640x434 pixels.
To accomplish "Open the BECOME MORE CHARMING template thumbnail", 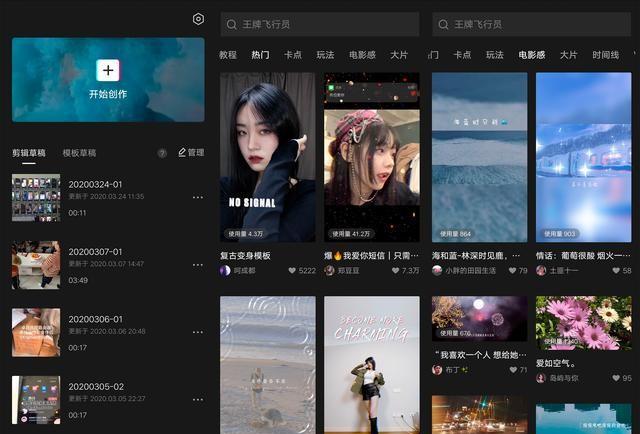I will tap(371, 365).
